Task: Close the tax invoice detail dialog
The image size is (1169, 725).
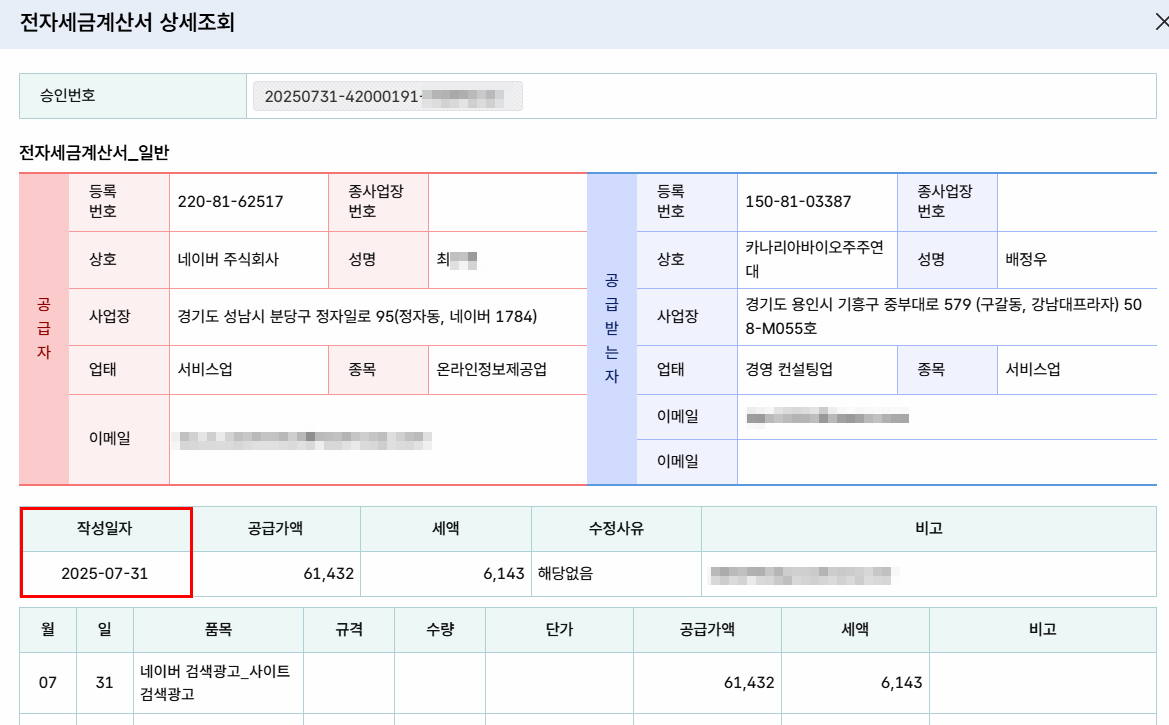Action: (1162, 22)
